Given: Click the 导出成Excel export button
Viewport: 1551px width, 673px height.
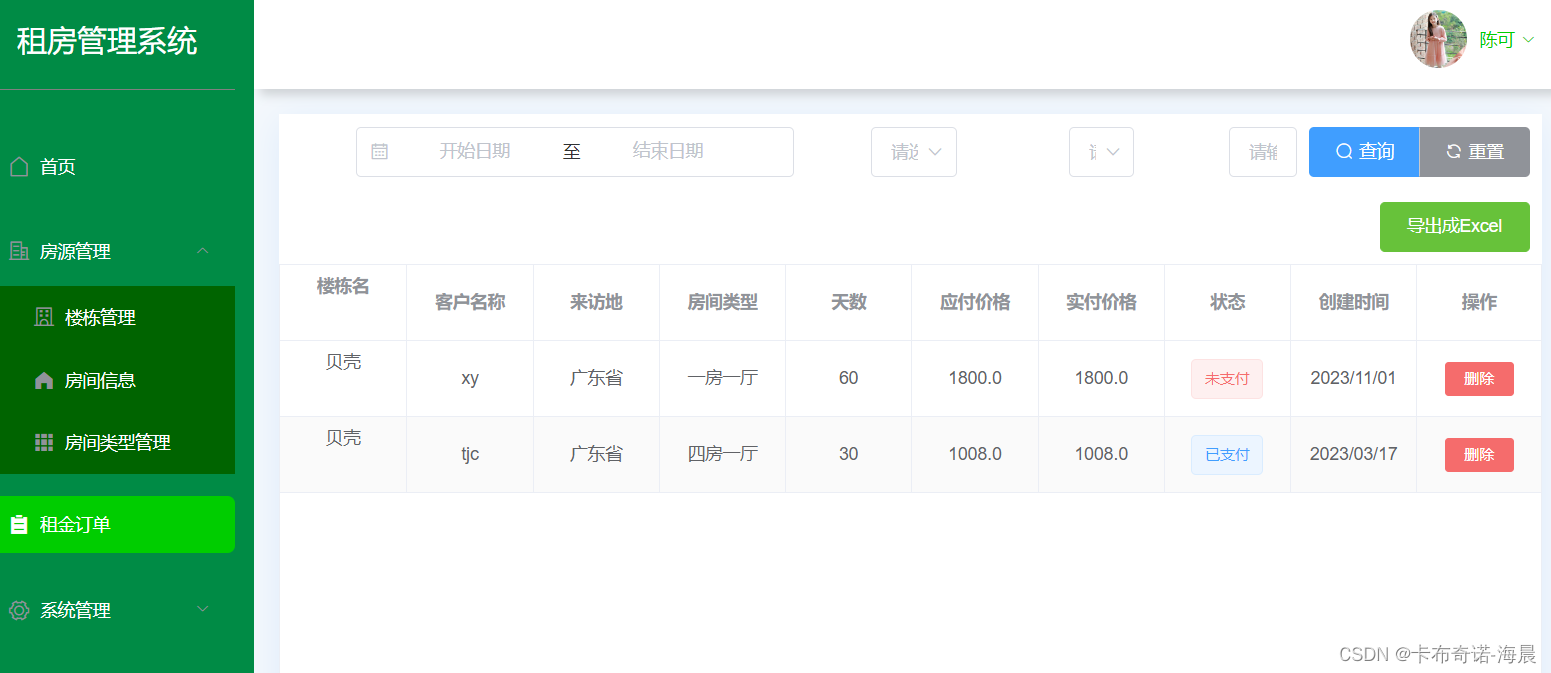Looking at the screenshot, I should pyautogui.click(x=1455, y=227).
